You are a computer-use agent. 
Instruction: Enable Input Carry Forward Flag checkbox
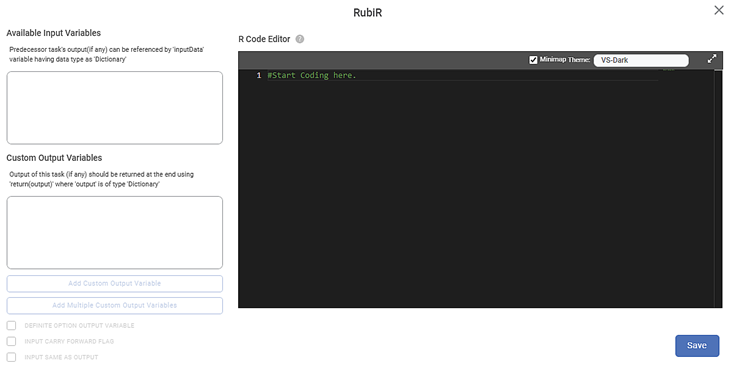coord(12,341)
